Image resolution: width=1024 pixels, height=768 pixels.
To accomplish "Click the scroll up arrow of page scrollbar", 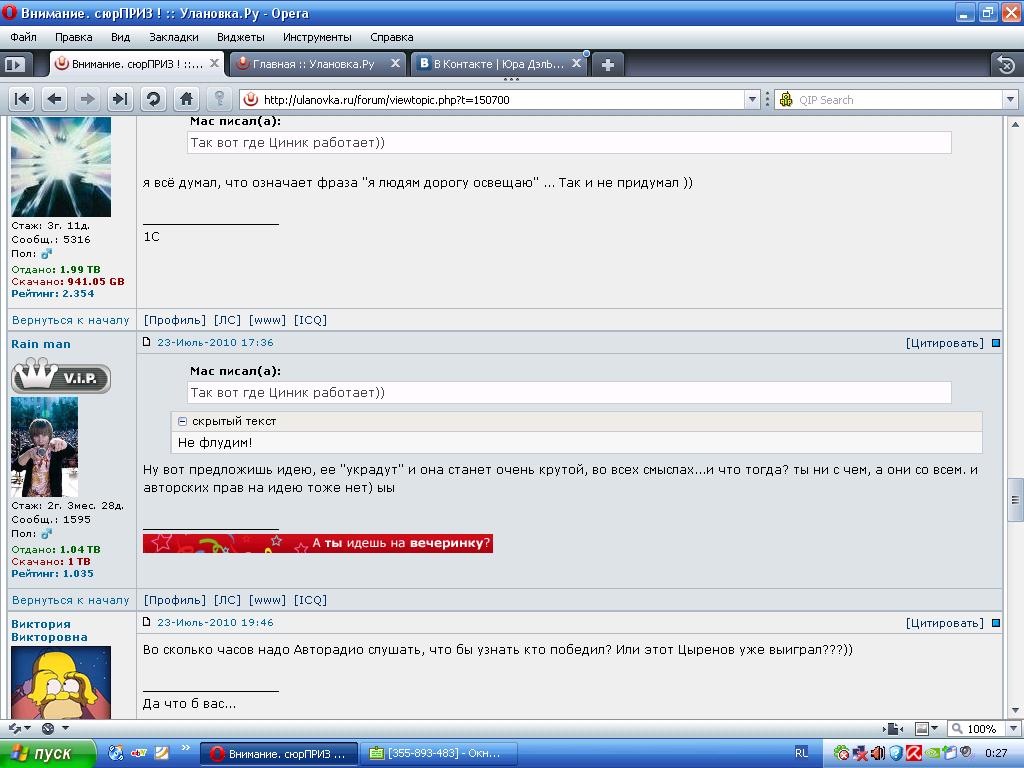I will [1015, 124].
